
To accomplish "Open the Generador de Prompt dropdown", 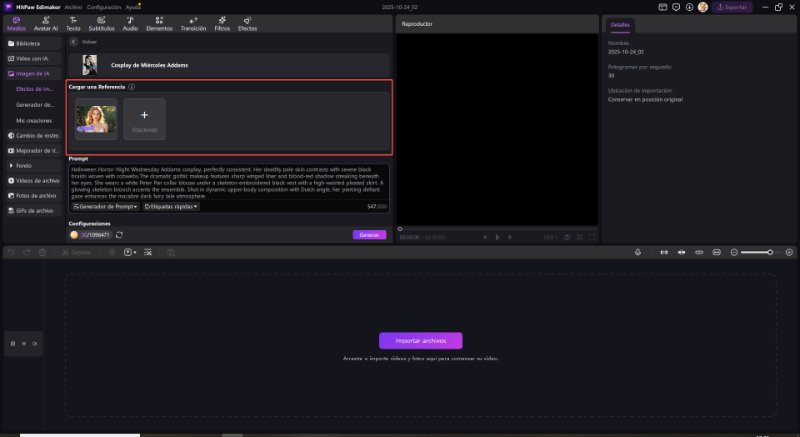I will click(106, 207).
